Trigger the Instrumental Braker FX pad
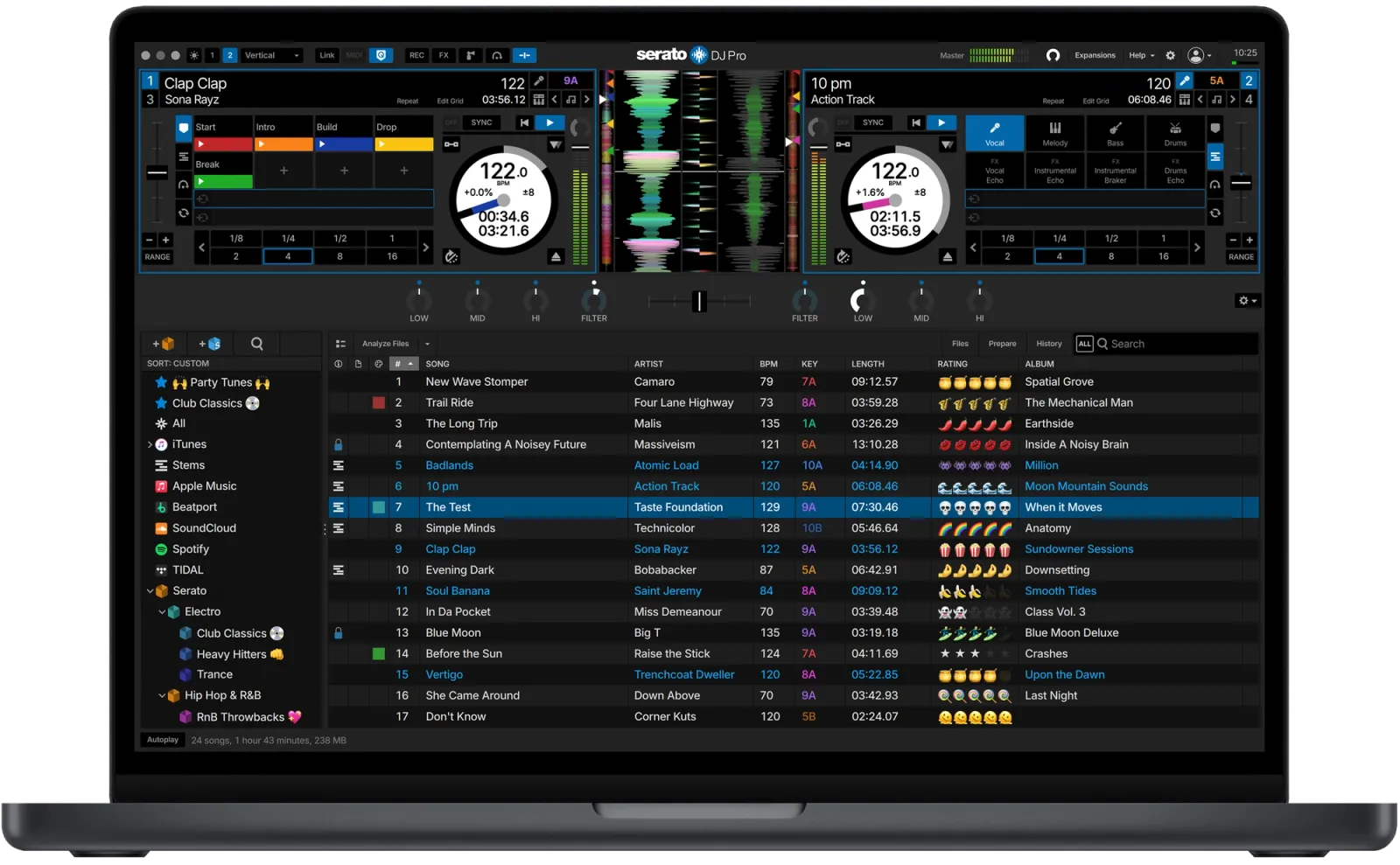The width and height of the screenshot is (1400, 865). (1116, 171)
